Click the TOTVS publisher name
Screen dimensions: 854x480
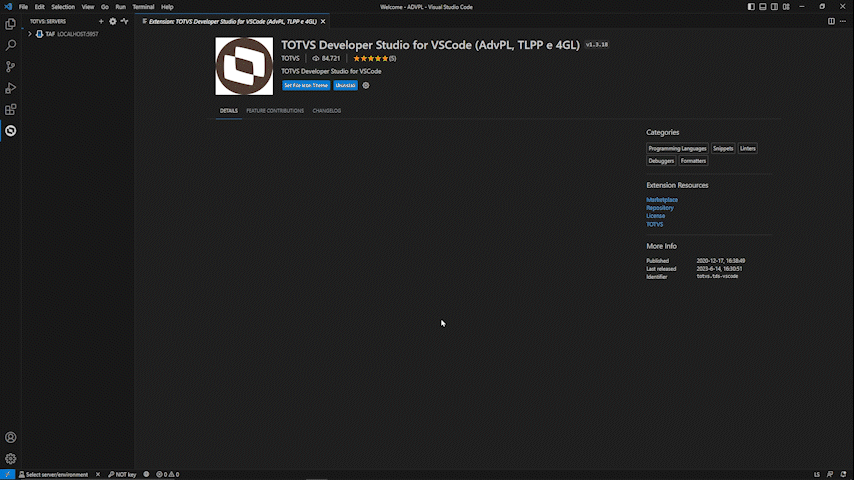(290, 58)
